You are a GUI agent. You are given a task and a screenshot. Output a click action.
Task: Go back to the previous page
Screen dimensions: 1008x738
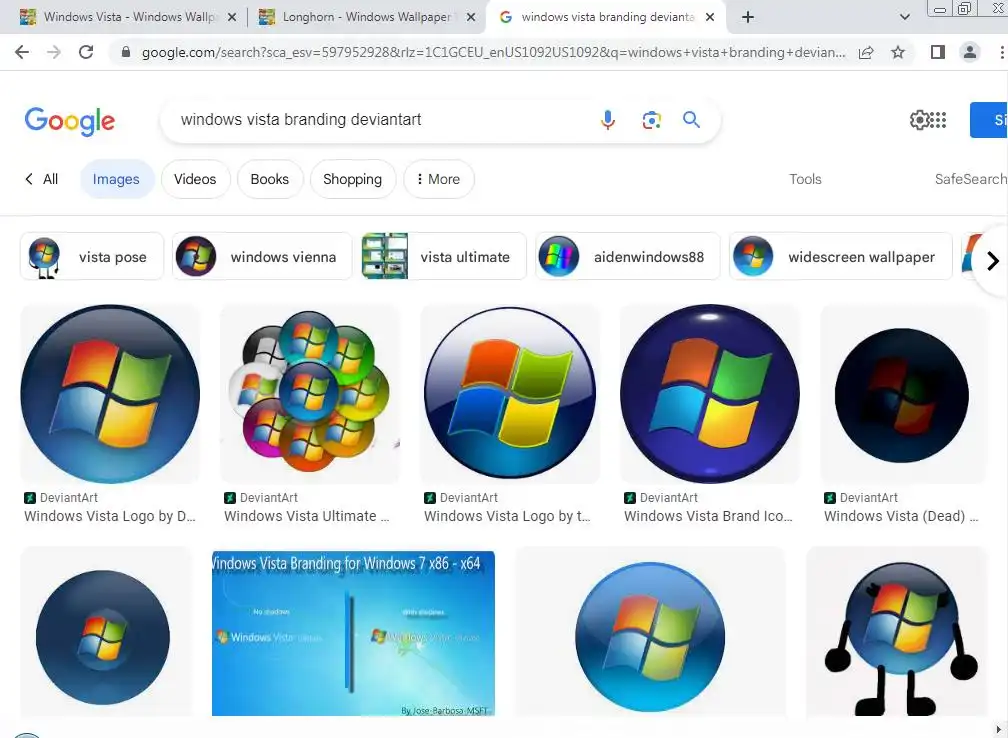point(22,52)
